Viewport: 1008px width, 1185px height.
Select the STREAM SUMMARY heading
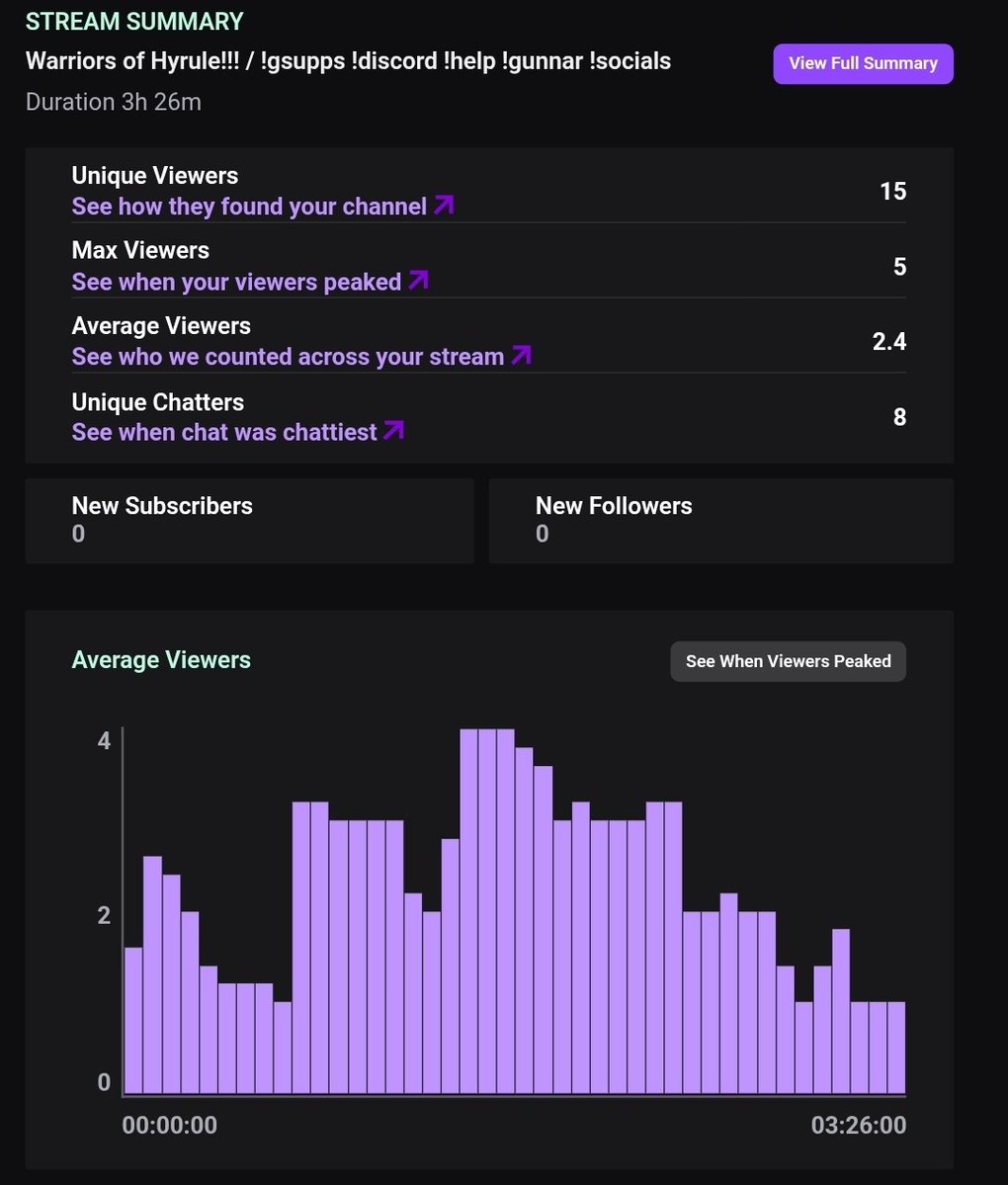[134, 21]
